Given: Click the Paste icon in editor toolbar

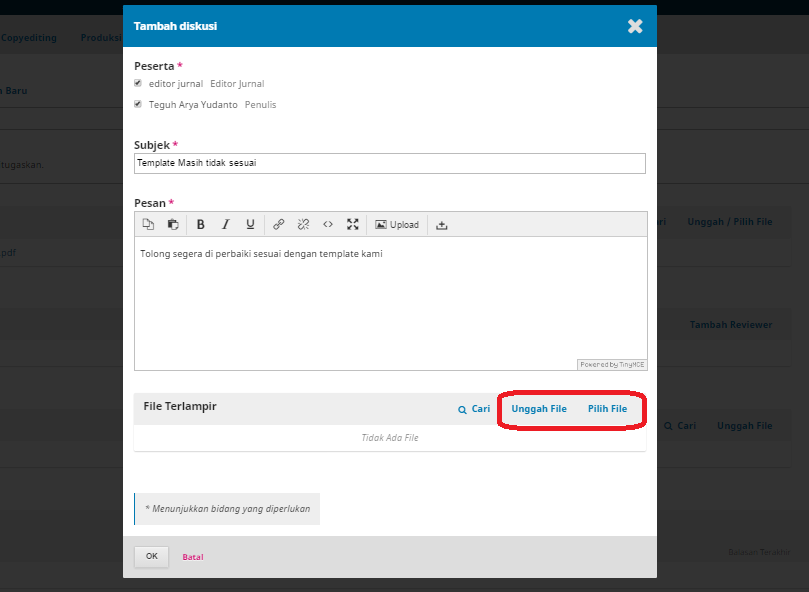Looking at the screenshot, I should (172, 225).
